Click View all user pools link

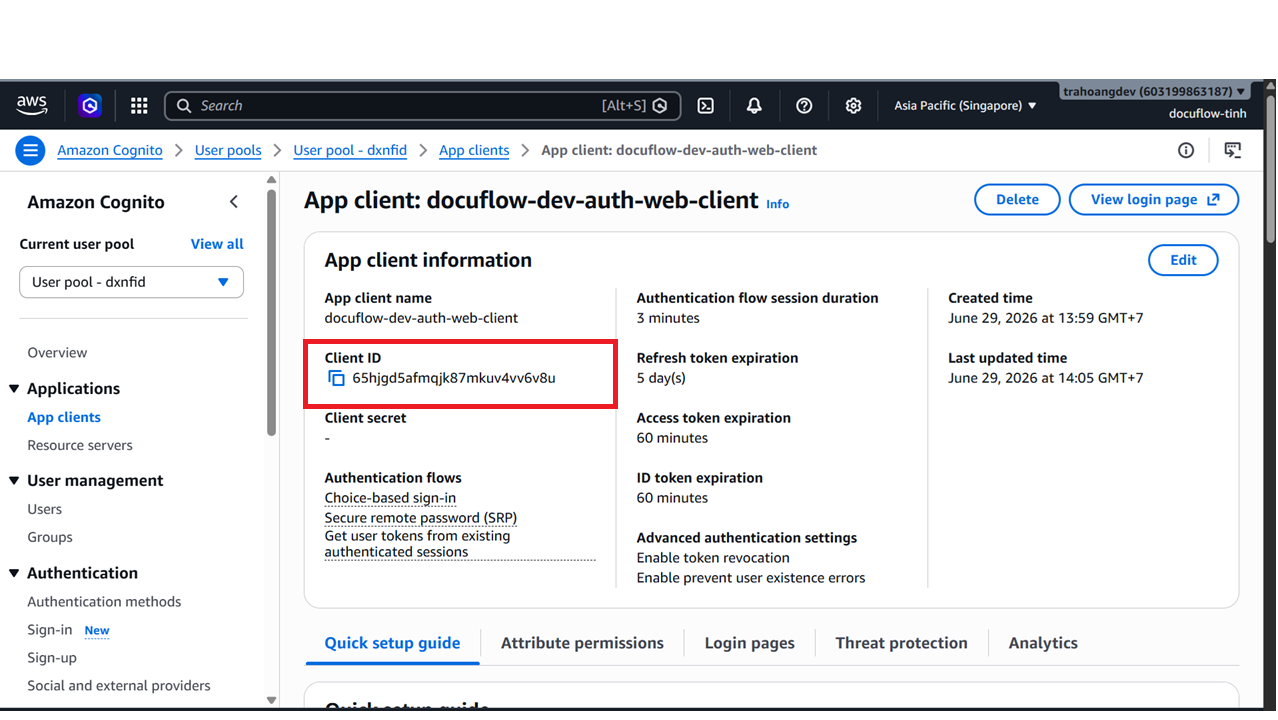(217, 244)
